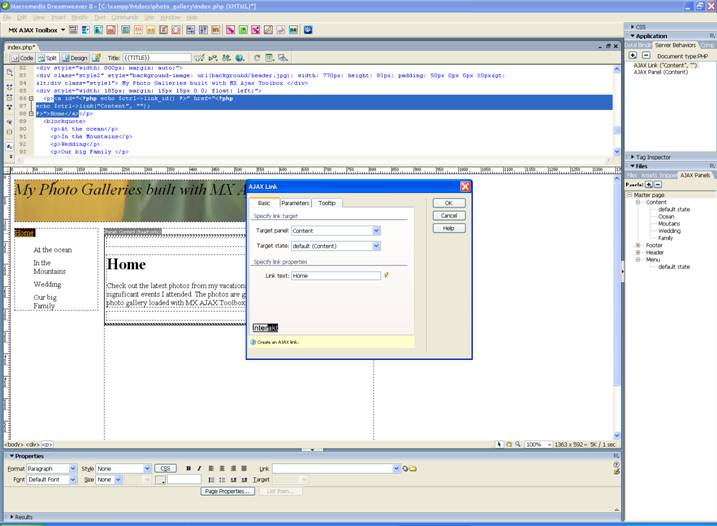Screen dimensions: 717x526
Task: Toggle italic in Properties panel
Action: (x=199, y=468)
